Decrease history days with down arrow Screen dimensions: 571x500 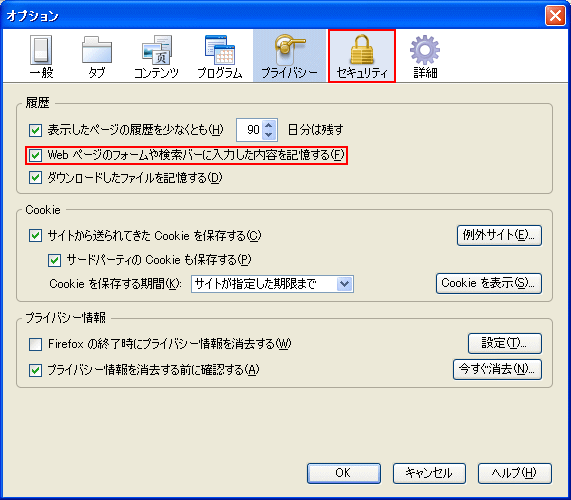pyautogui.click(x=269, y=134)
